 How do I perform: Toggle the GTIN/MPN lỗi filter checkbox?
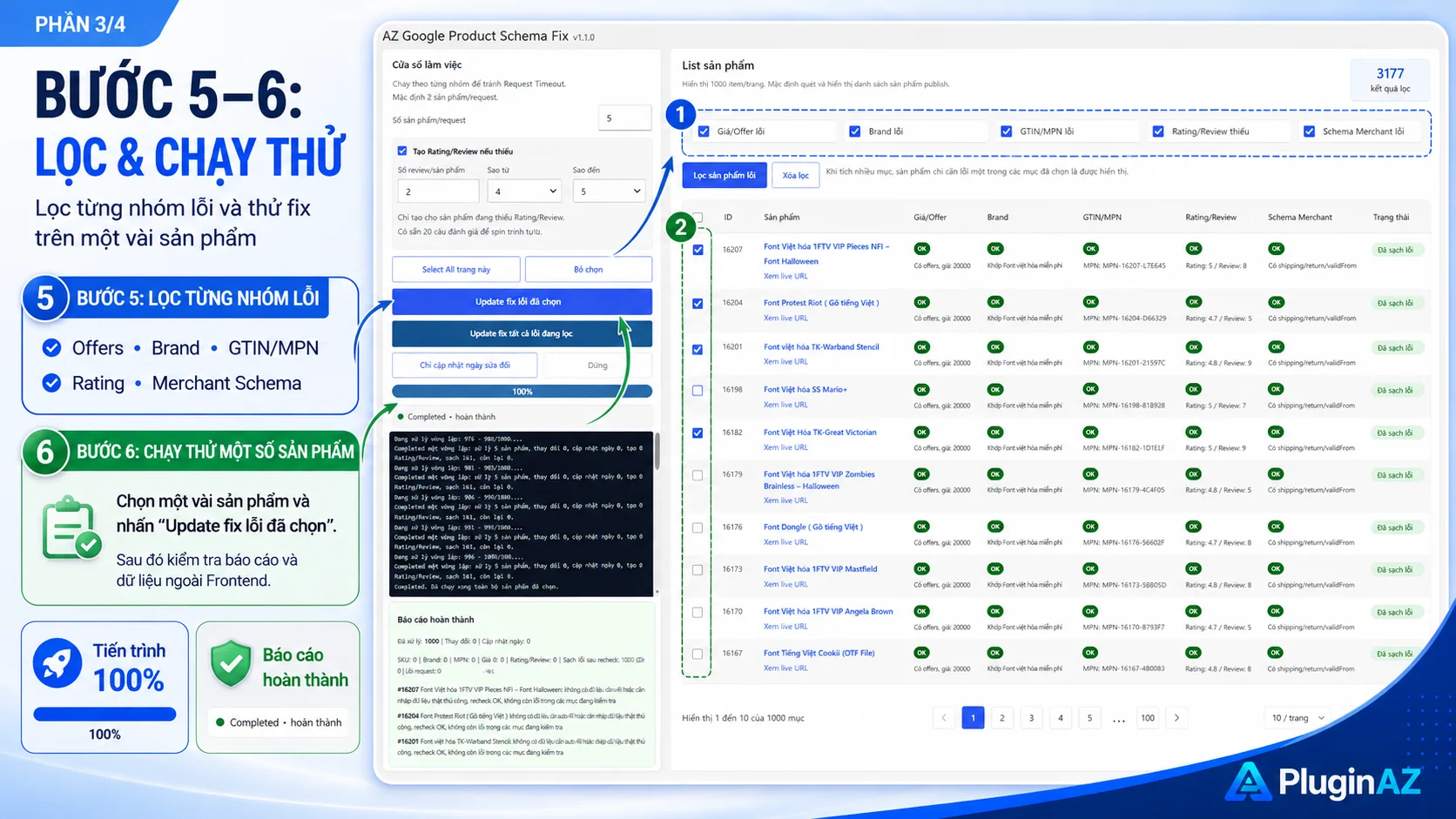coord(1007,131)
